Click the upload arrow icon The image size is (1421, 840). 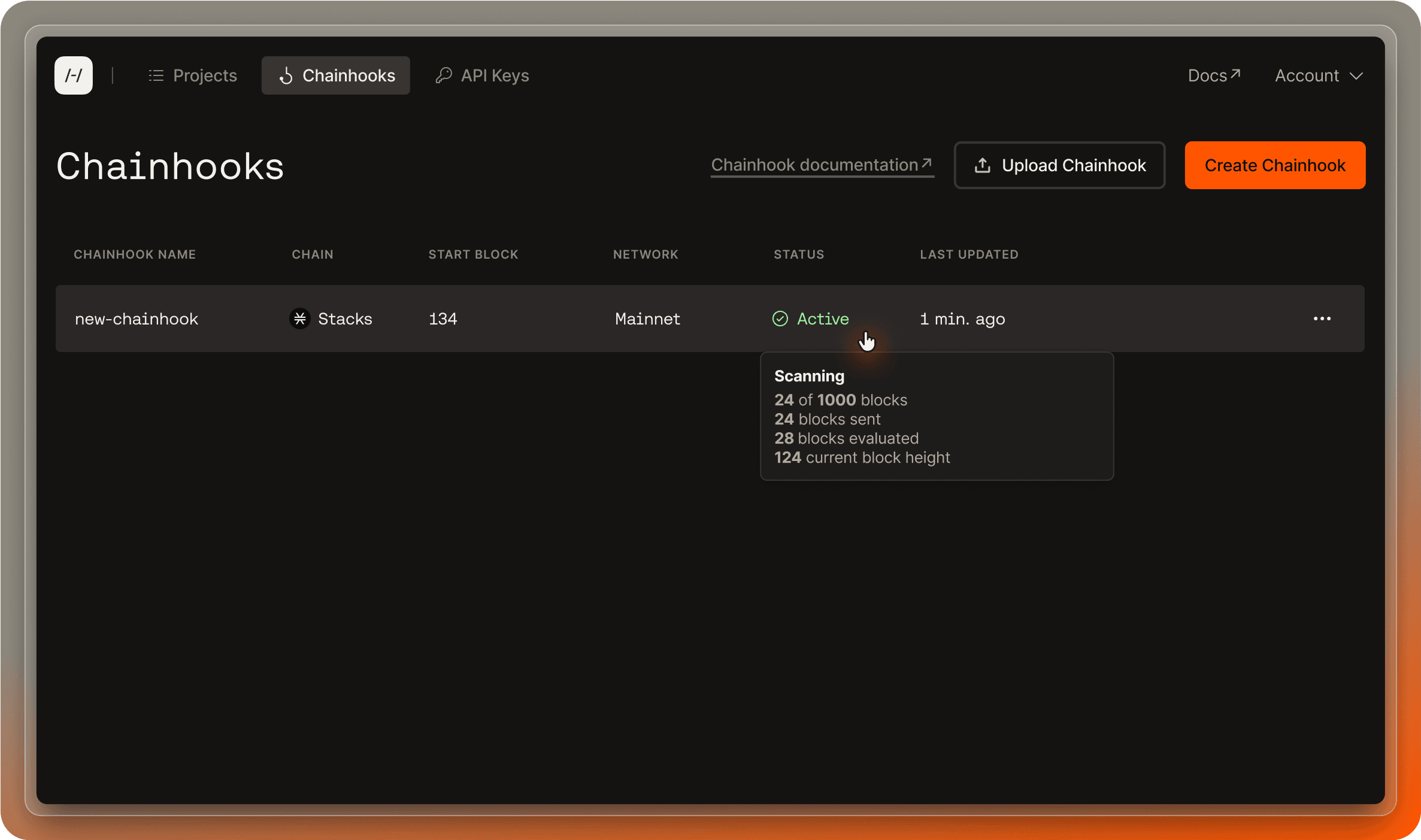pos(982,165)
